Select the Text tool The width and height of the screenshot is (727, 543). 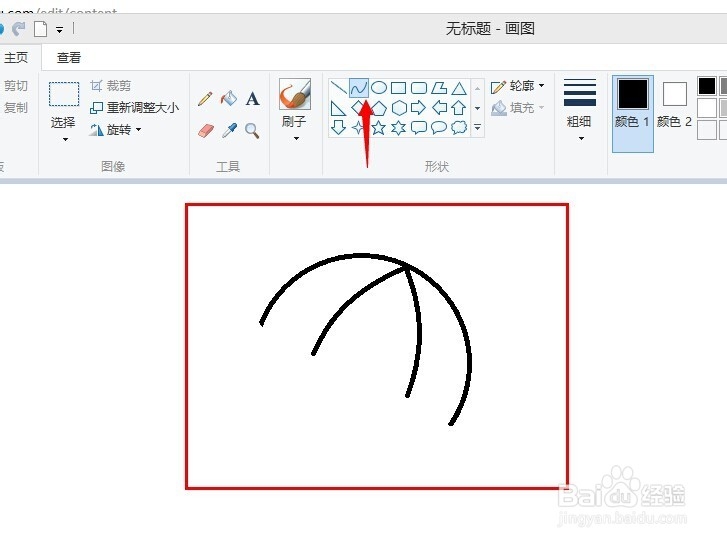pyautogui.click(x=253, y=99)
